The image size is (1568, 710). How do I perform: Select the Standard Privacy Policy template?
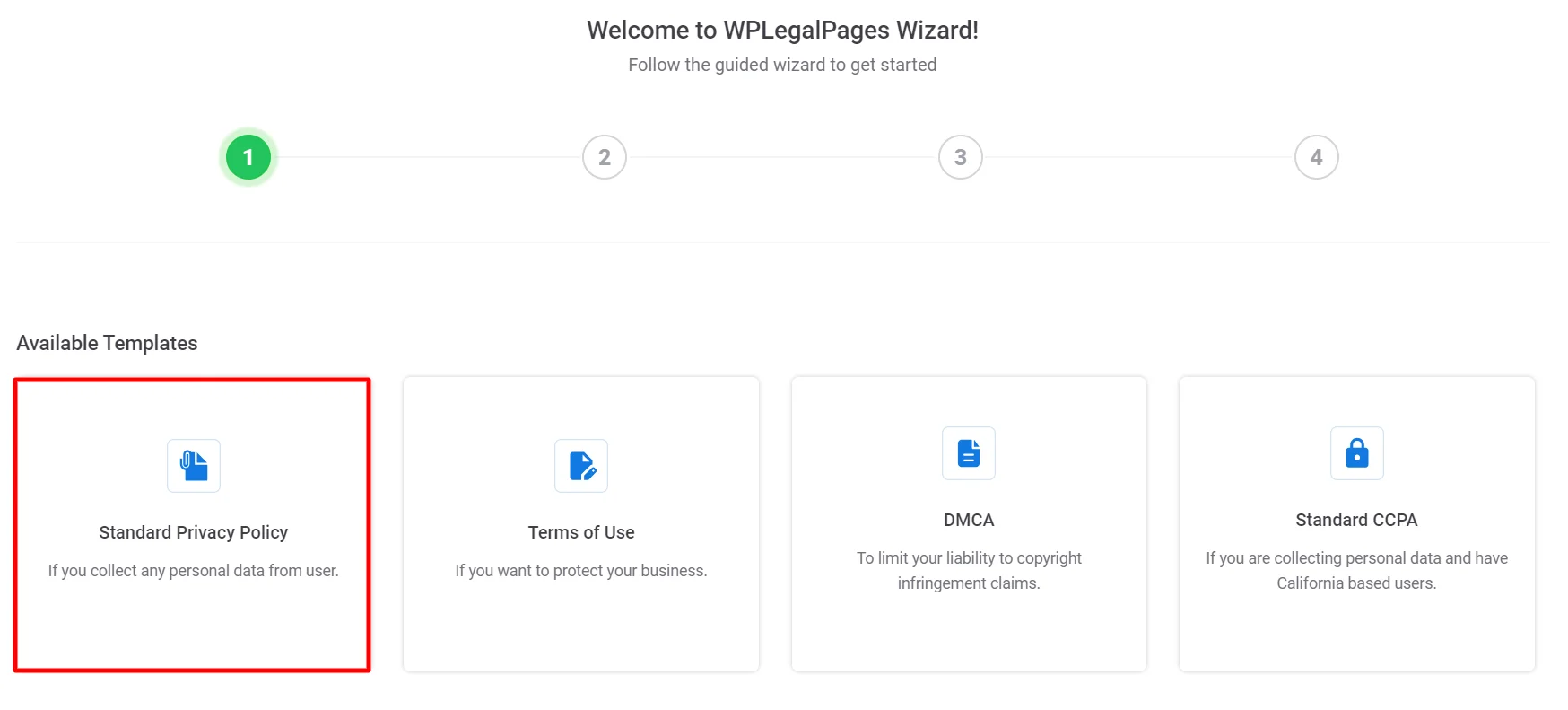tap(192, 524)
